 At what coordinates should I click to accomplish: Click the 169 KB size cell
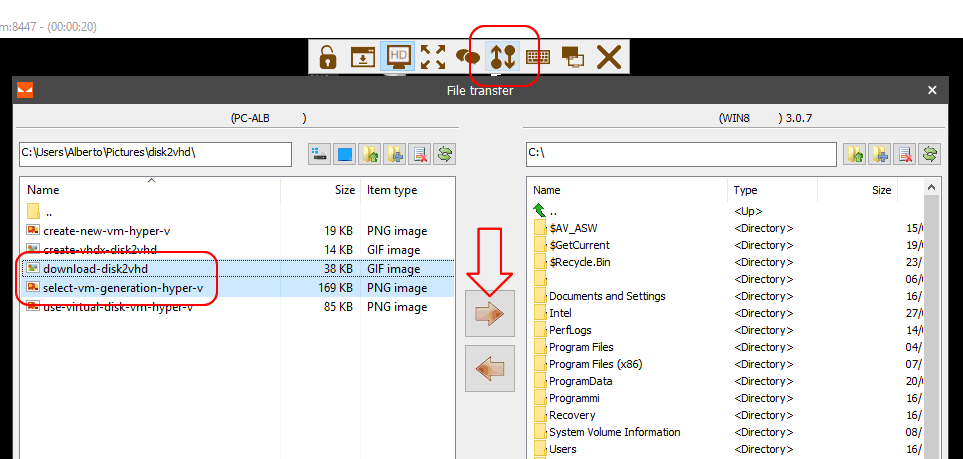click(x=335, y=288)
